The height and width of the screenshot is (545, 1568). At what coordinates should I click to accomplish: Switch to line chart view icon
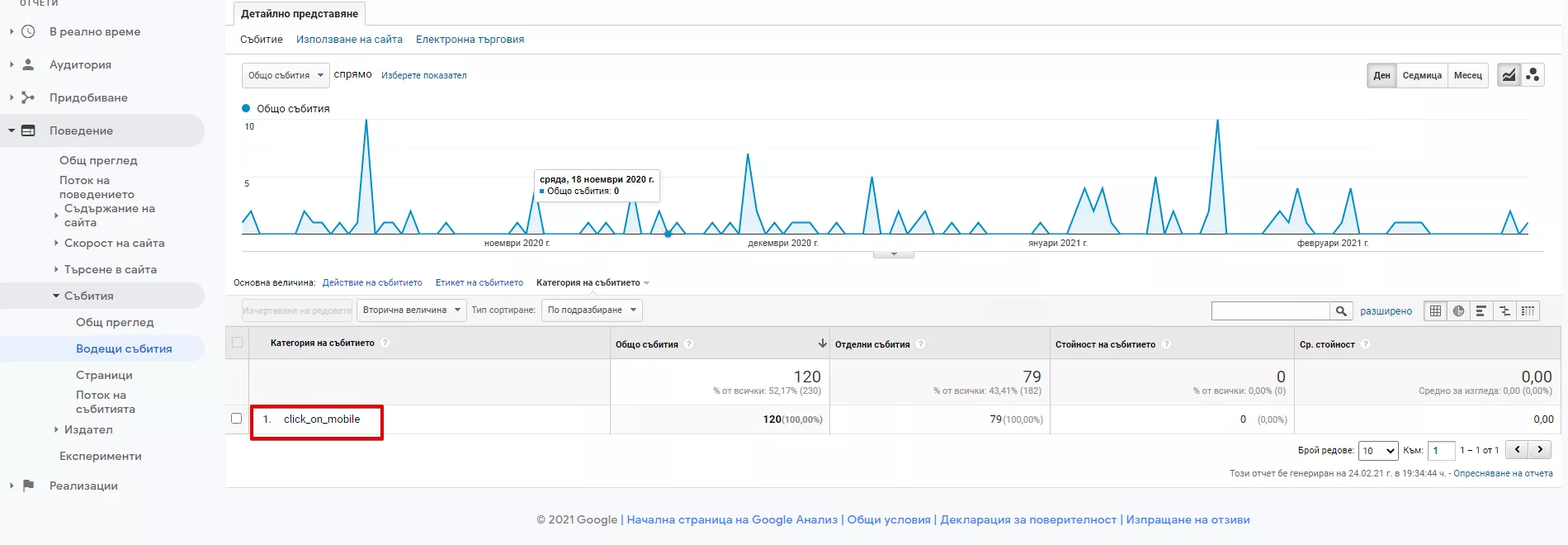[1509, 75]
